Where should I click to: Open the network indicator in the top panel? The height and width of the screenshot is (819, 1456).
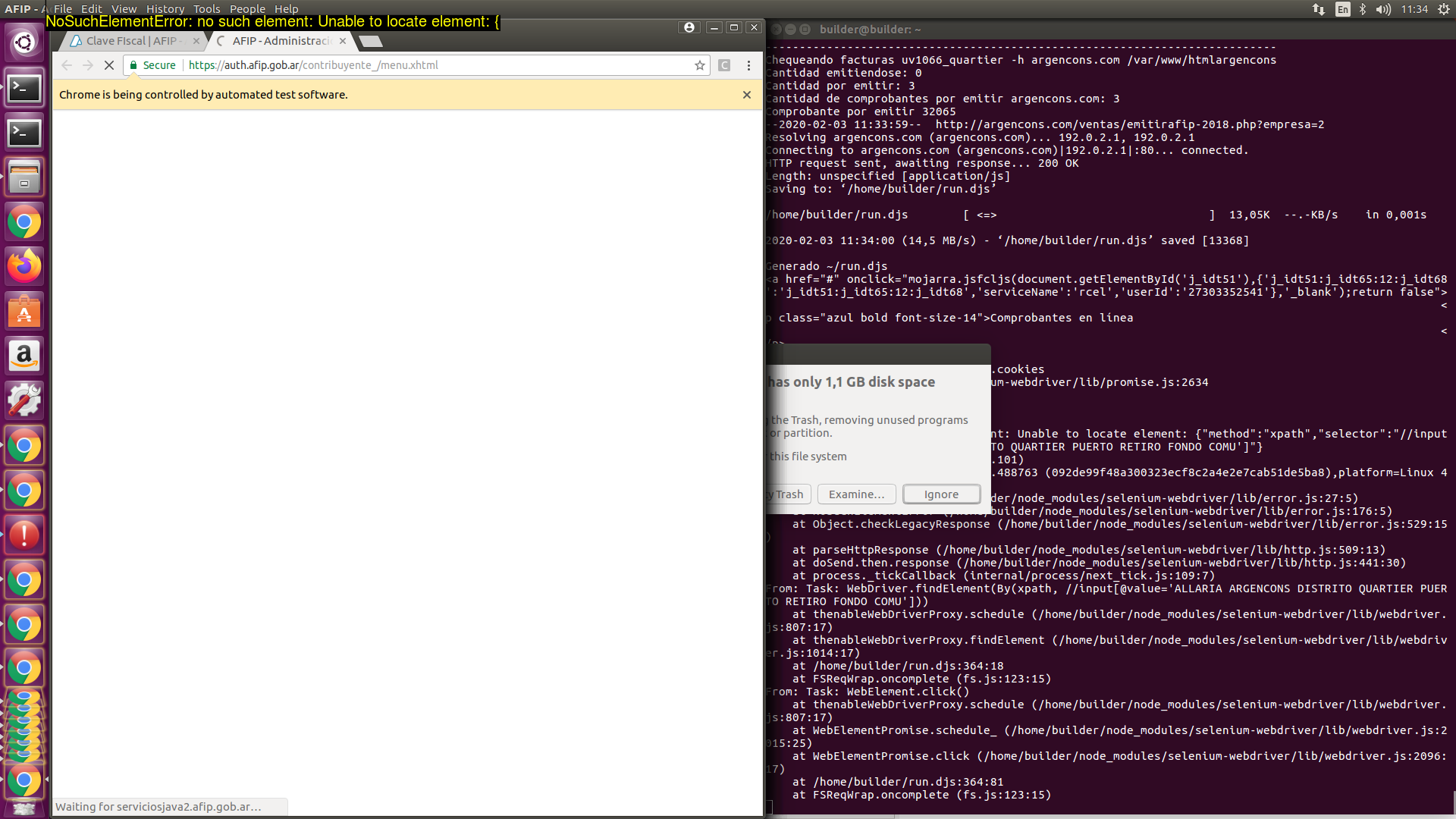click(x=1319, y=9)
